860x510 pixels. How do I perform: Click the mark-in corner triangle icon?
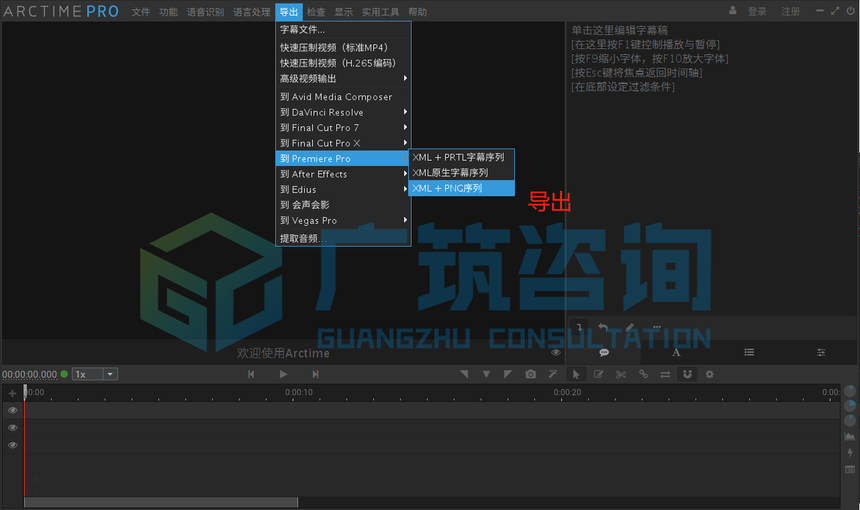pos(464,375)
